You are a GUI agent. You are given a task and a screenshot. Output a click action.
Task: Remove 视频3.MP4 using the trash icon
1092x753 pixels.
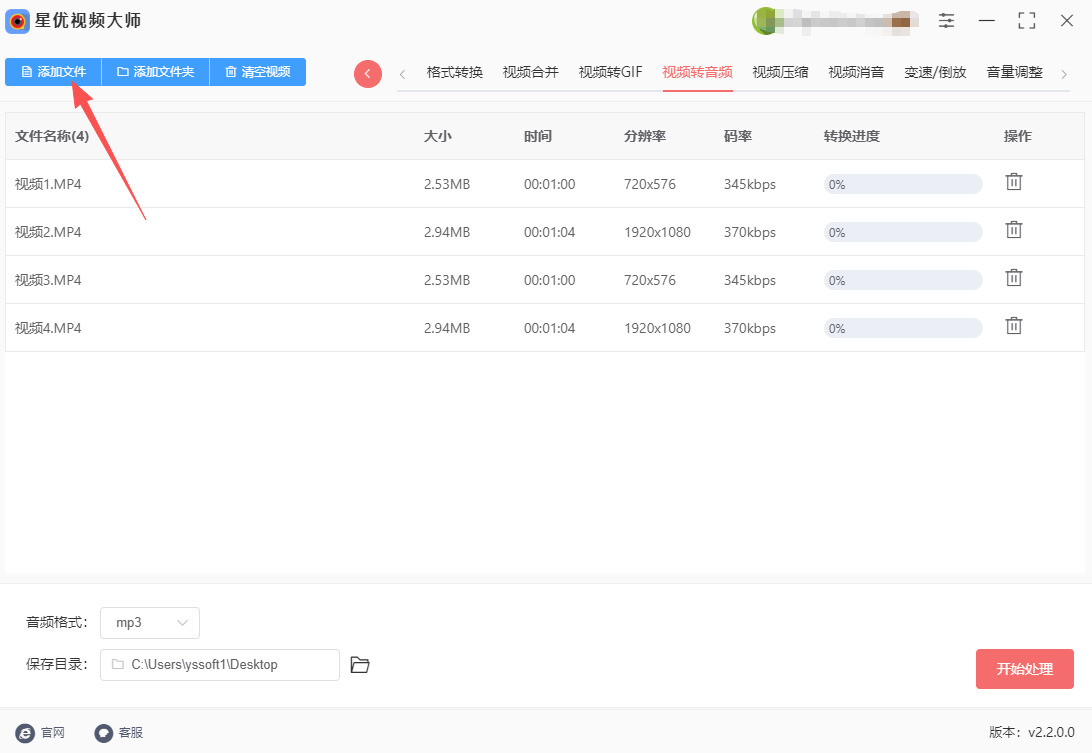click(x=1013, y=278)
